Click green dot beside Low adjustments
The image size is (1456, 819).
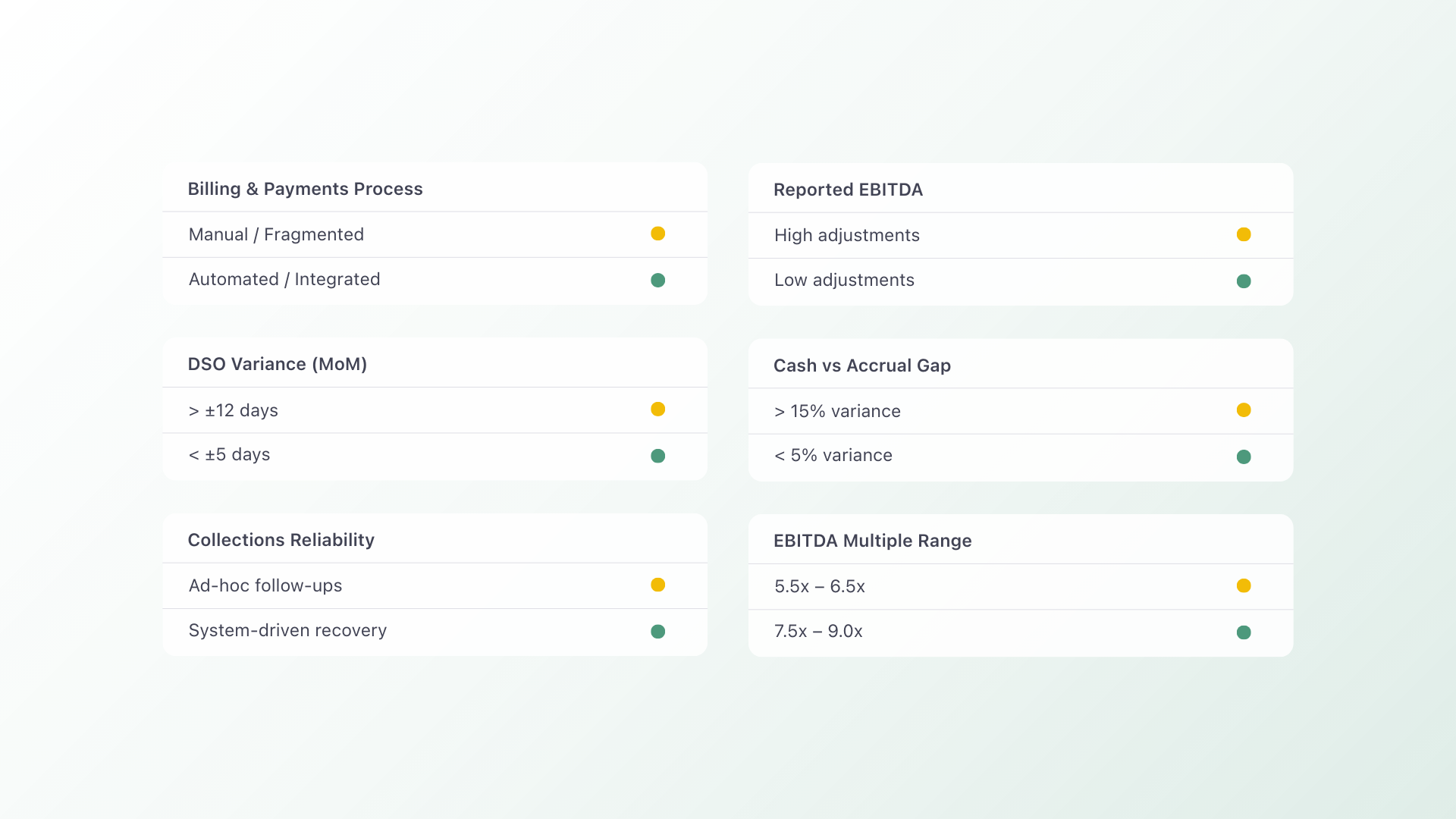pos(1244,281)
